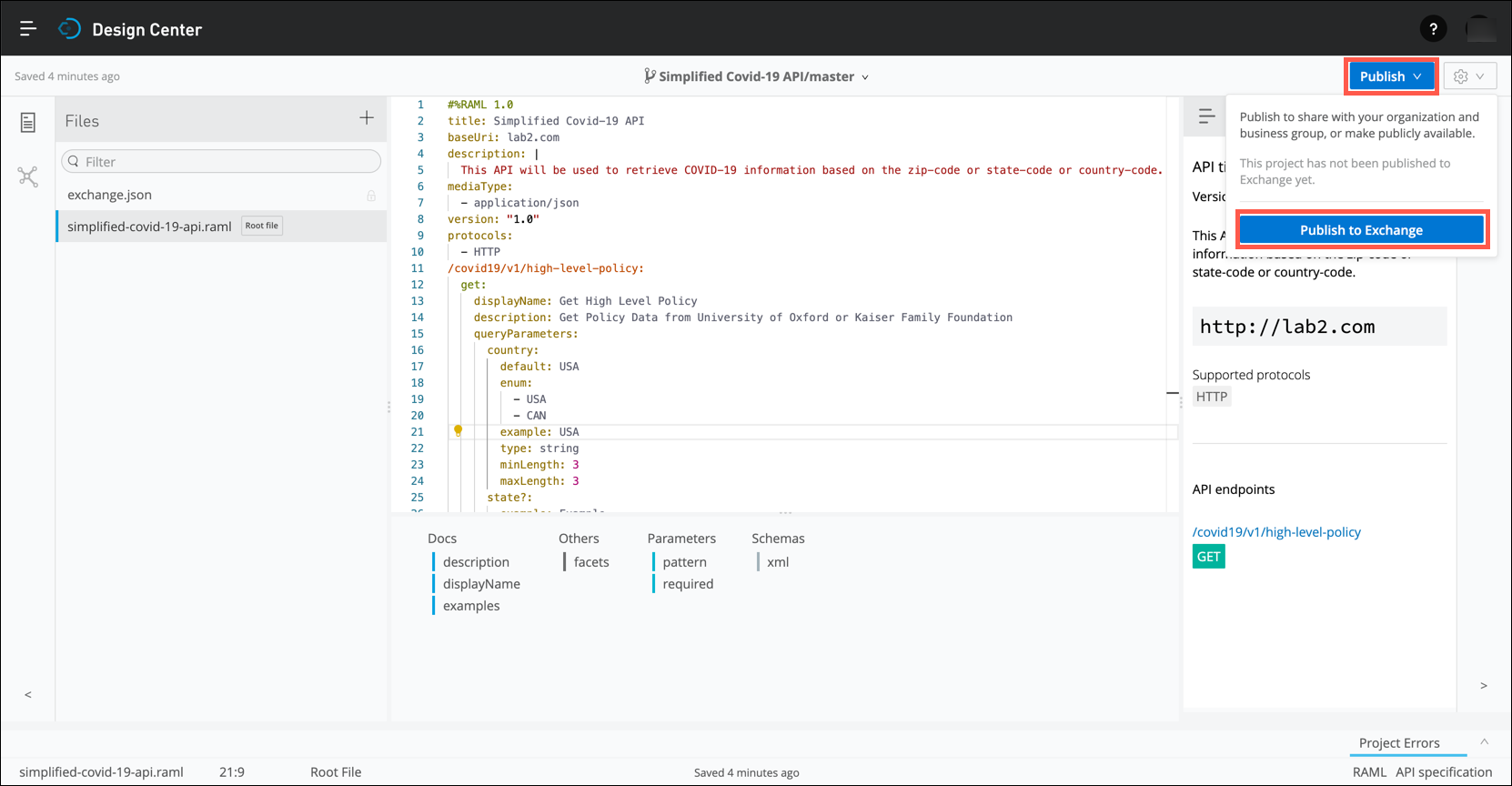Add a new file with plus icon

click(367, 117)
